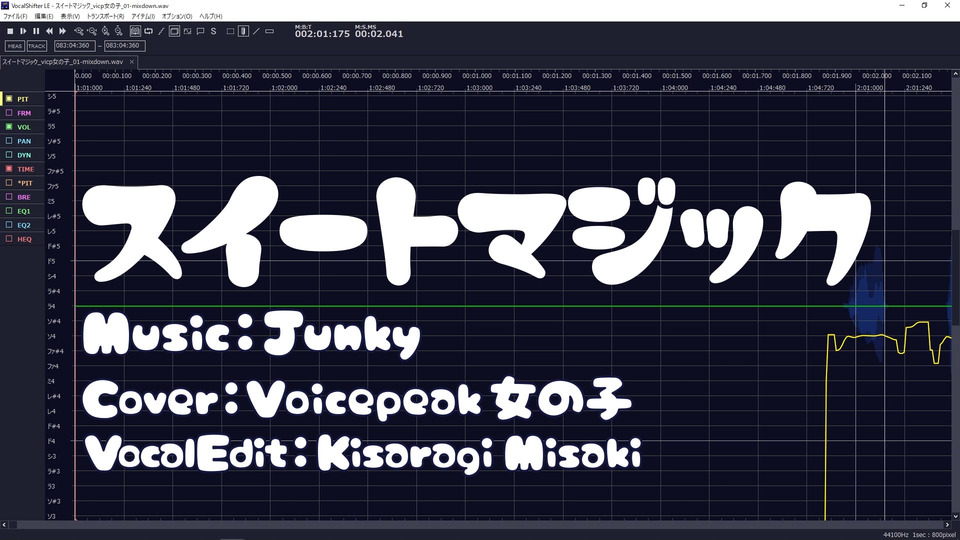This screenshot has height=540, width=960.
Task: Open the オプション(O) menu
Action: click(x=177, y=17)
